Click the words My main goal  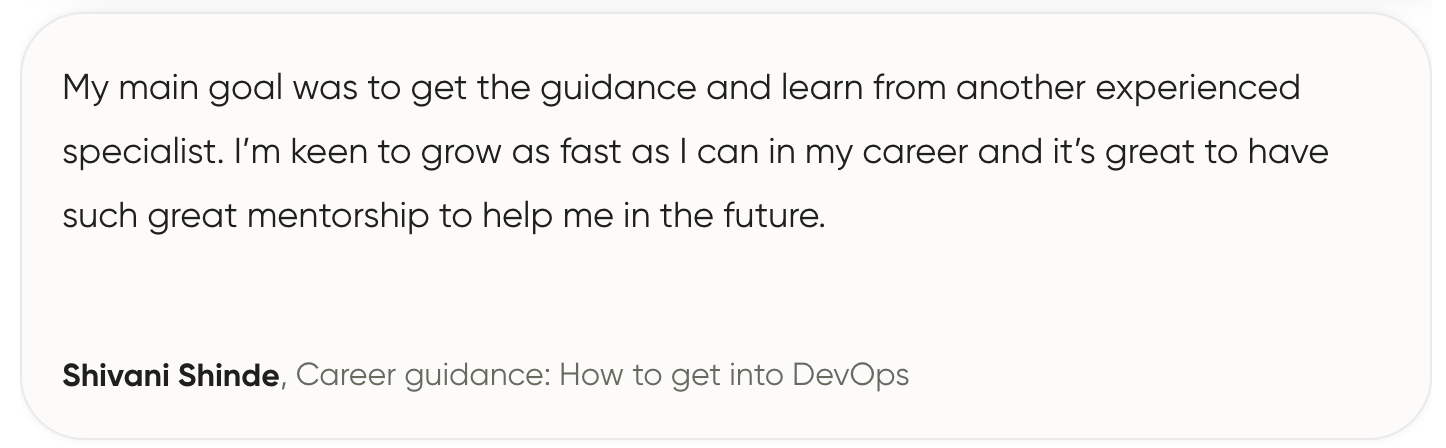click(x=173, y=89)
